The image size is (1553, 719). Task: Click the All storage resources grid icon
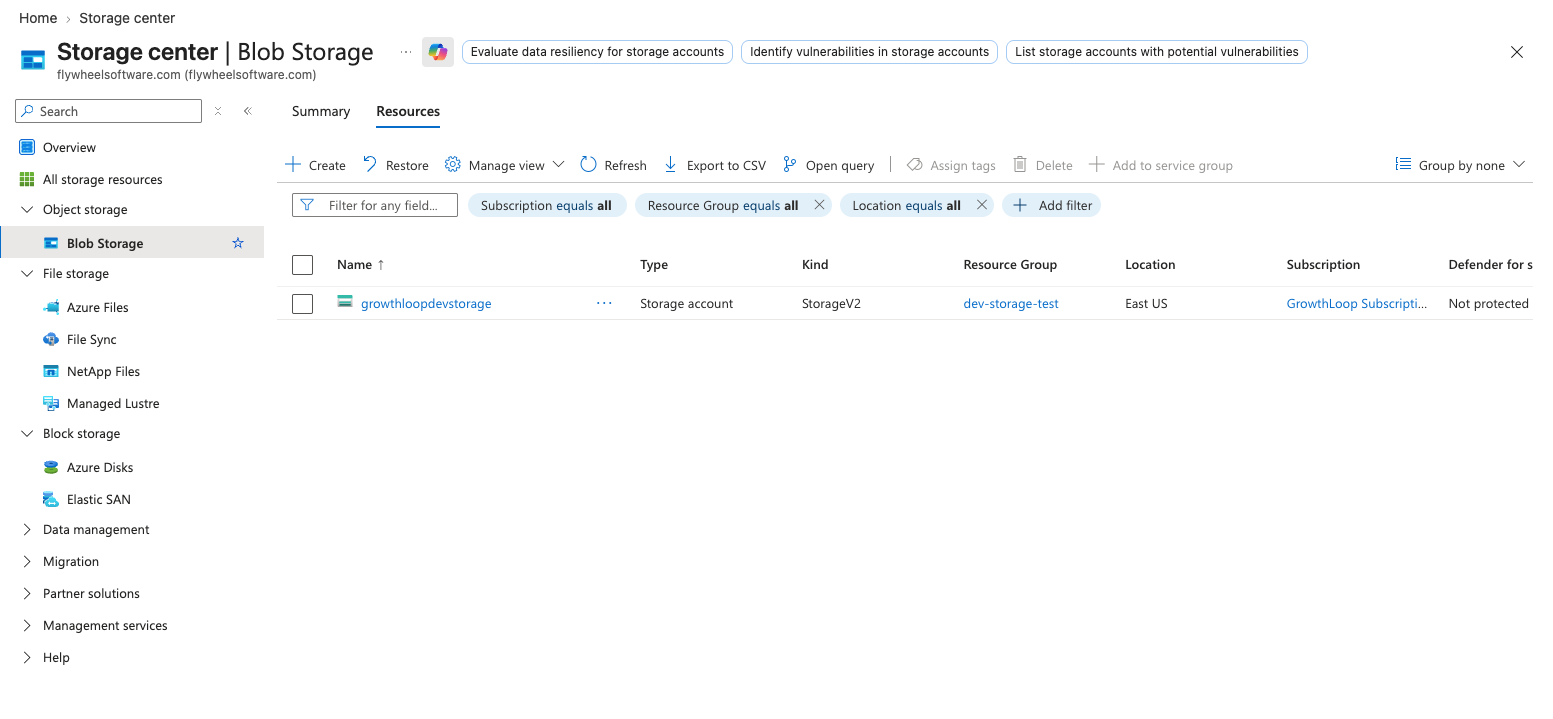pos(27,179)
